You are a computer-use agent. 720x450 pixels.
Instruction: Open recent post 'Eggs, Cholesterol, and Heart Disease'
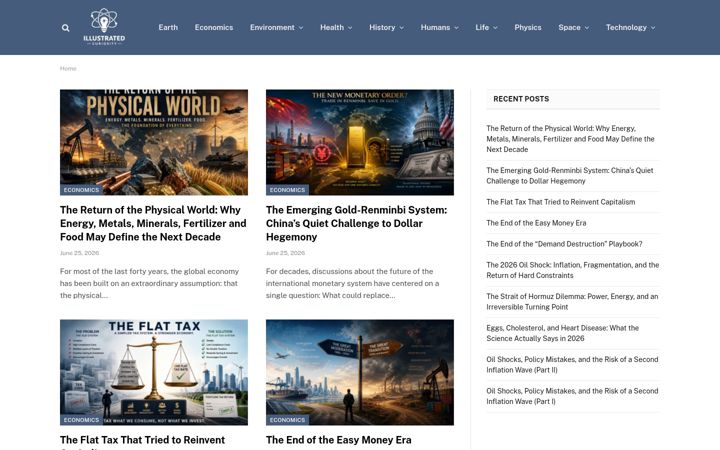[562, 333]
